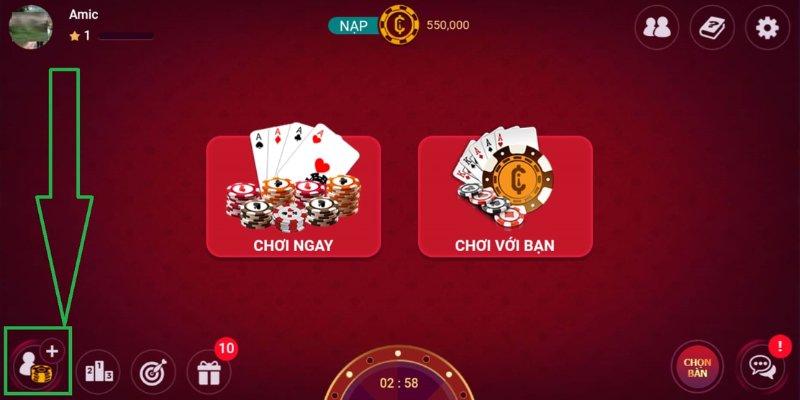Image resolution: width=800 pixels, height=400 pixels.
Task: Click the level progress bar
Action: click(x=126, y=36)
